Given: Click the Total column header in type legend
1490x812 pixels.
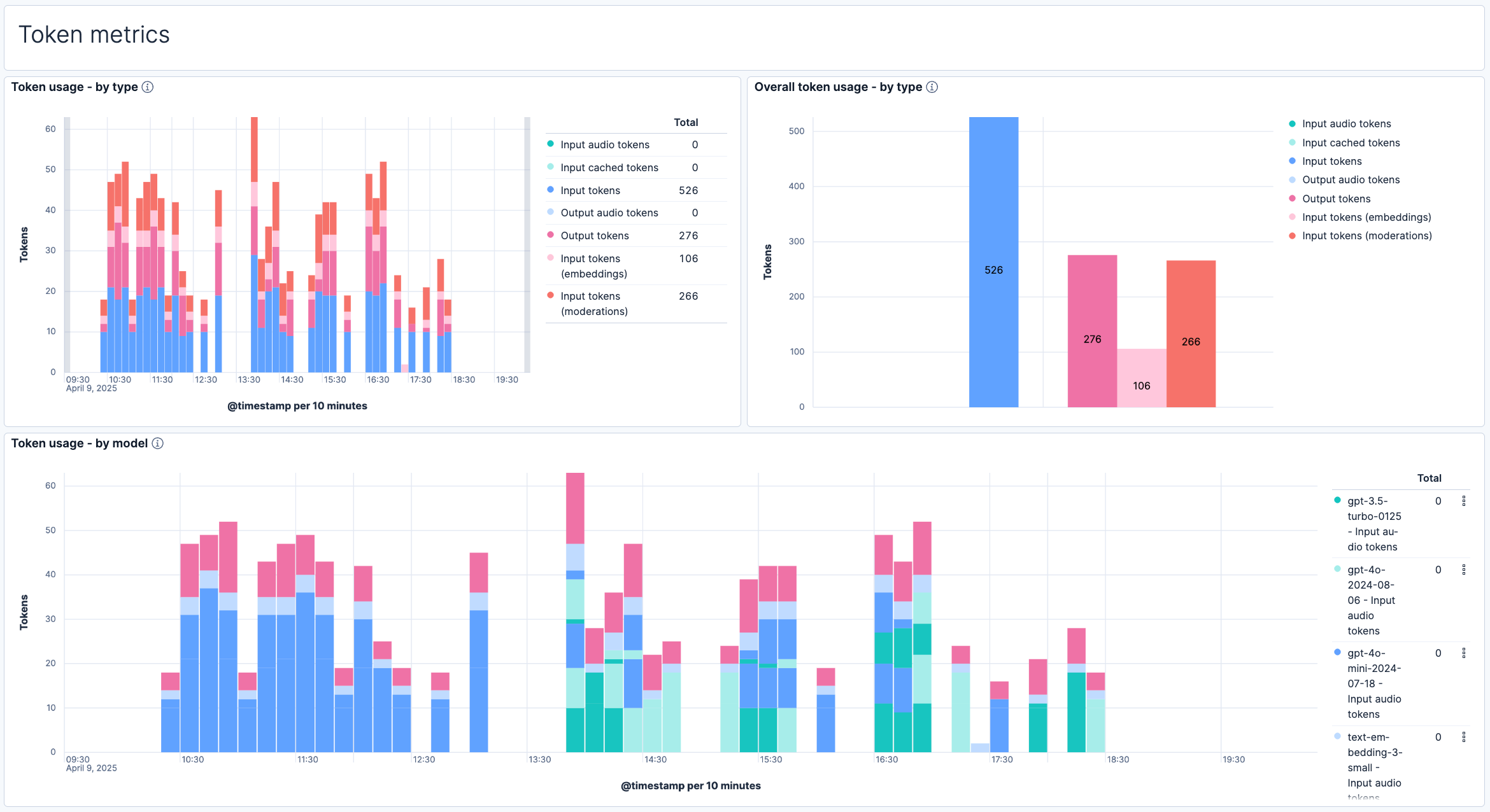Looking at the screenshot, I should coord(686,123).
